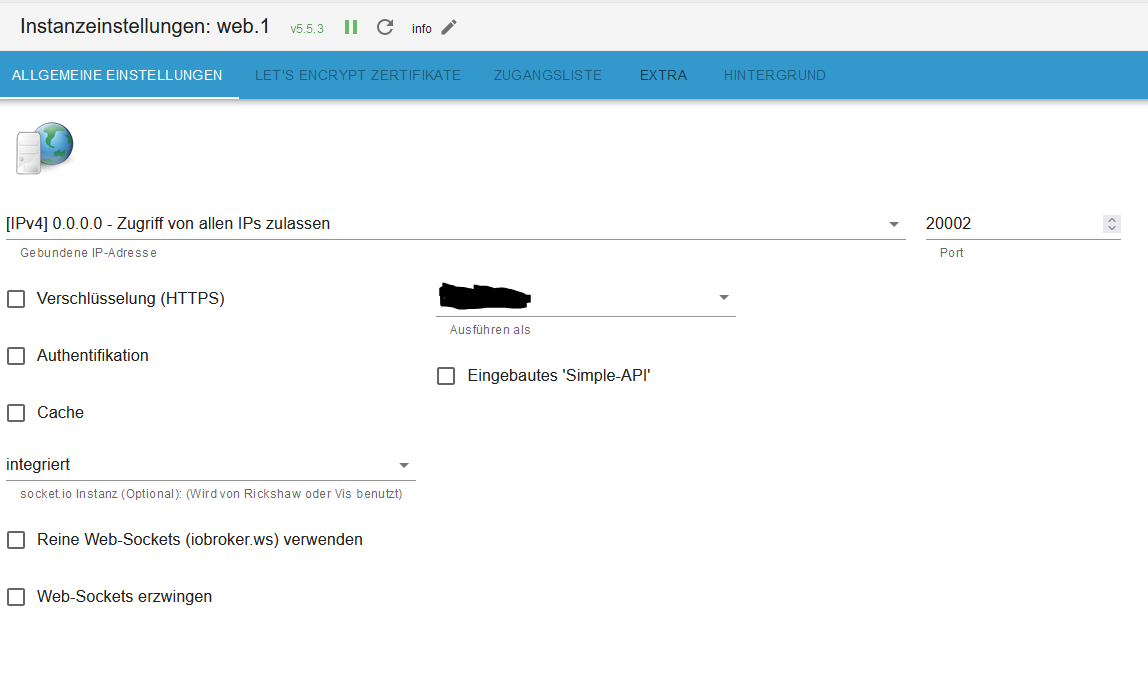Toggle the Authentifikation checkbox

coord(16,356)
